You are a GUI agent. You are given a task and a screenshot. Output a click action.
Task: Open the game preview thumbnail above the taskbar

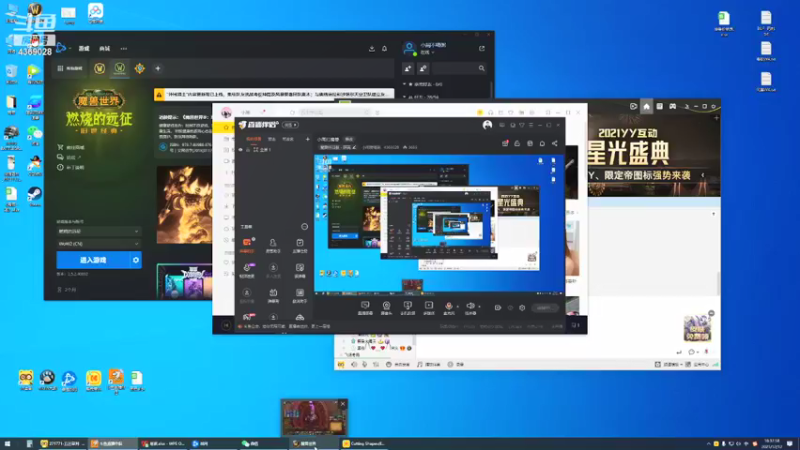pos(314,417)
